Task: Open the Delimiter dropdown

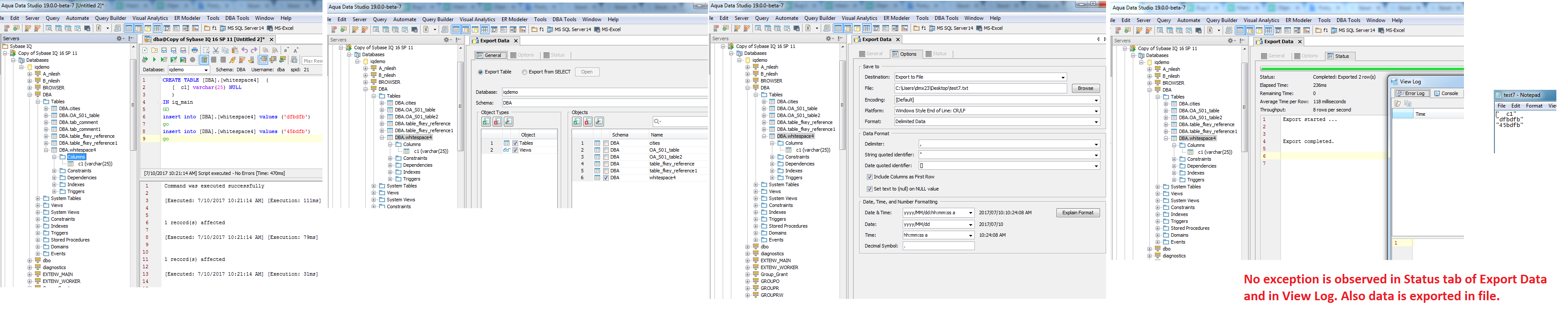Action: 1008,144
